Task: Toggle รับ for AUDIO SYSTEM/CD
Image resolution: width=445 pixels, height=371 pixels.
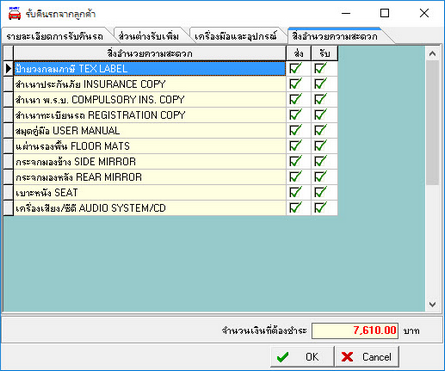Action: coord(320,208)
